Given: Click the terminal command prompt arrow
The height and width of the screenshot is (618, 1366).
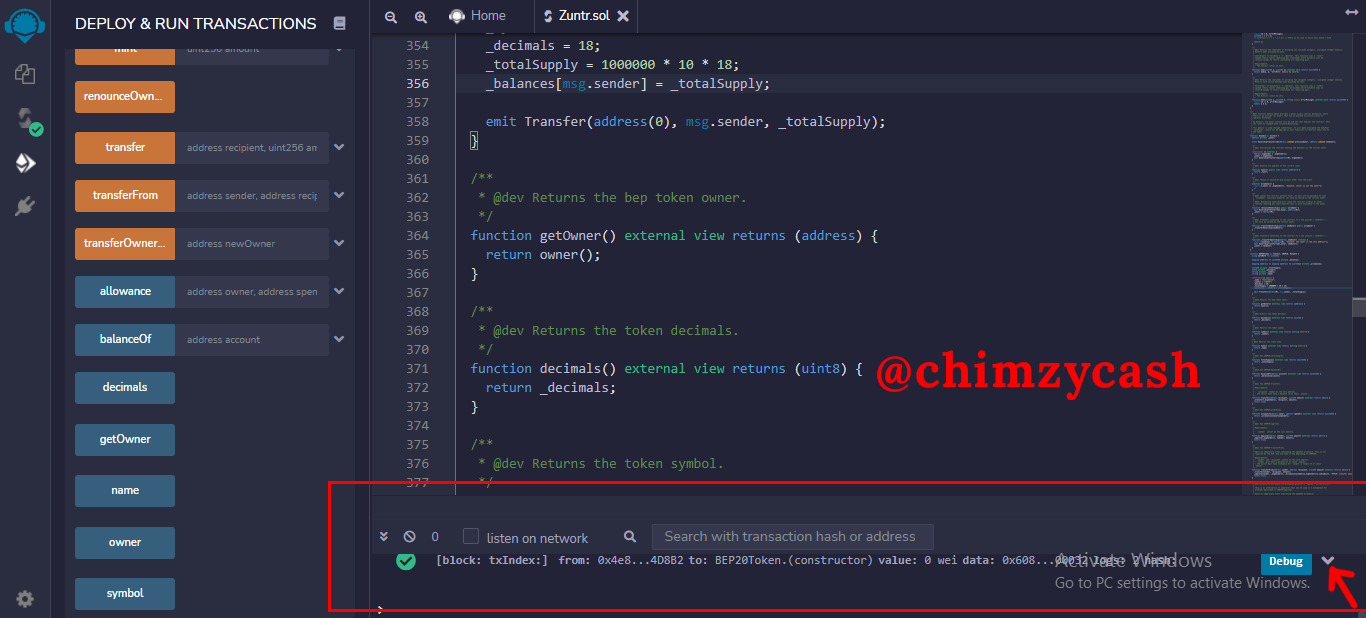Looking at the screenshot, I should click(380, 609).
